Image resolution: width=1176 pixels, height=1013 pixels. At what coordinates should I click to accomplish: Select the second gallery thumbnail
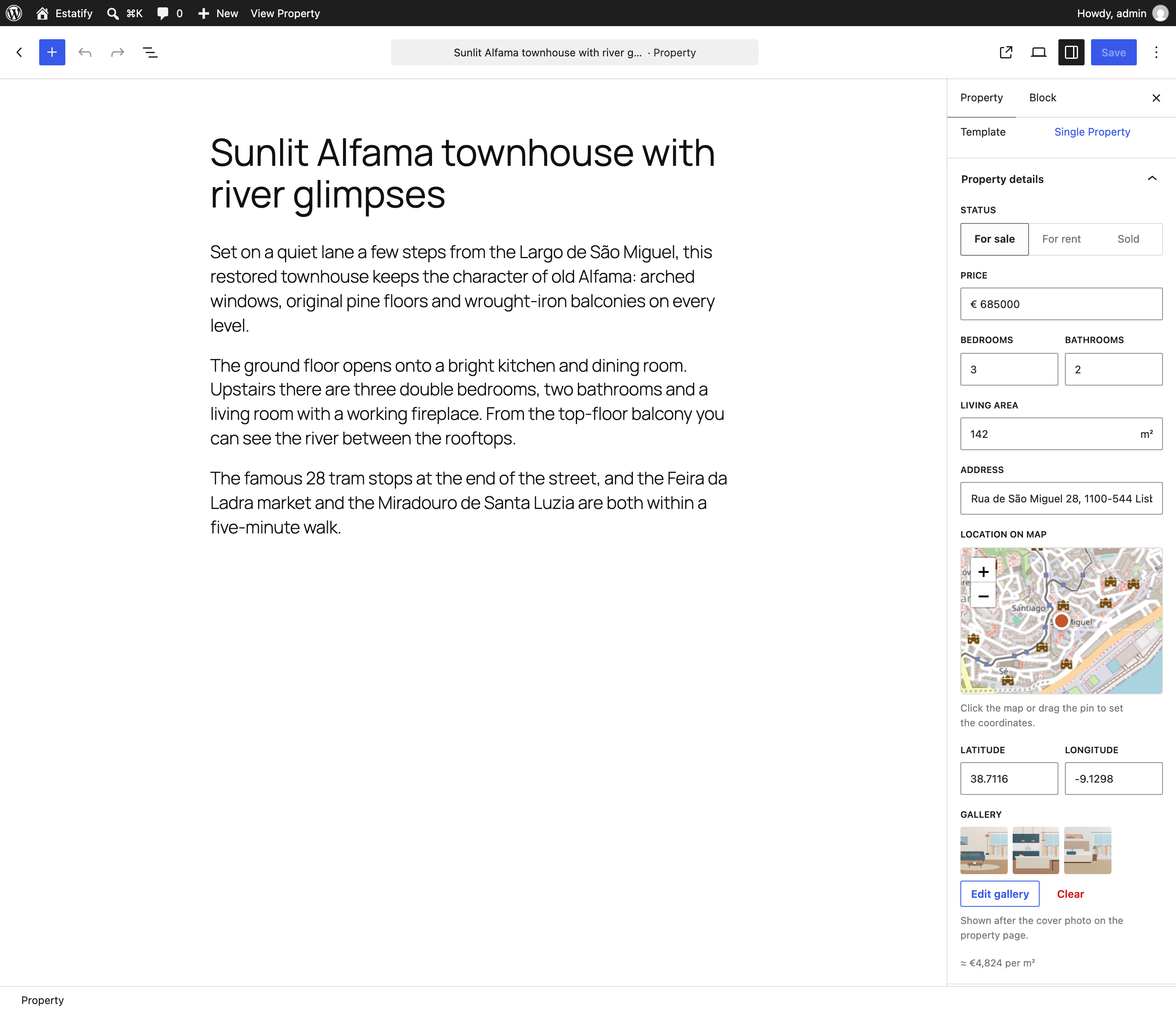click(x=1036, y=850)
